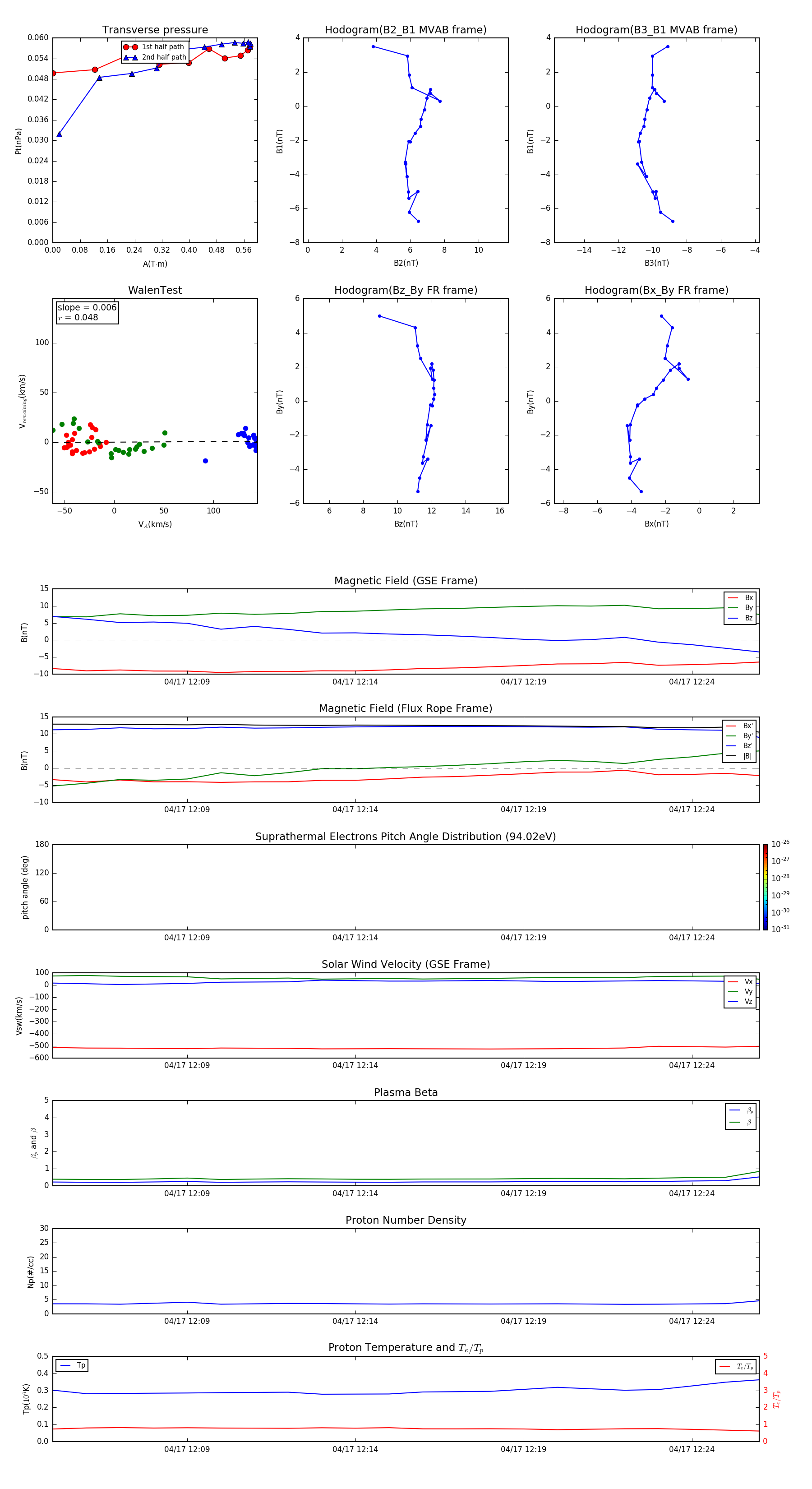Click the "B3(nT)" x-axis label
The image size is (812, 1489).
coord(656,263)
